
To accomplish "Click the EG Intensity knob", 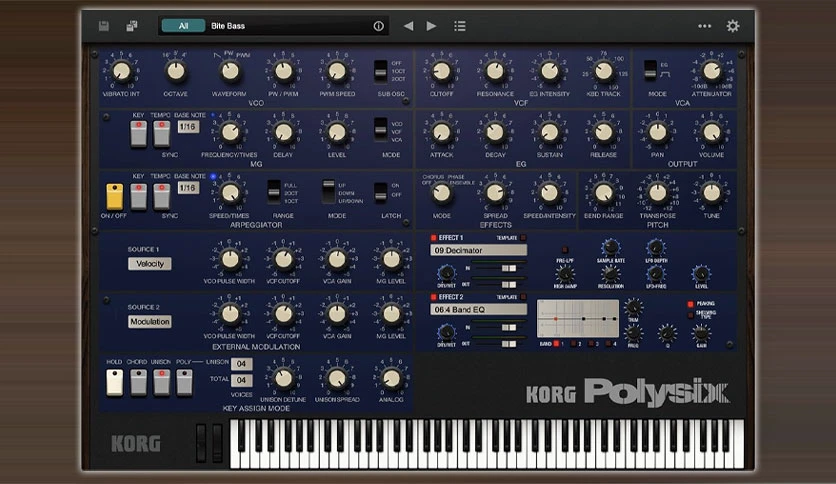I will point(550,71).
